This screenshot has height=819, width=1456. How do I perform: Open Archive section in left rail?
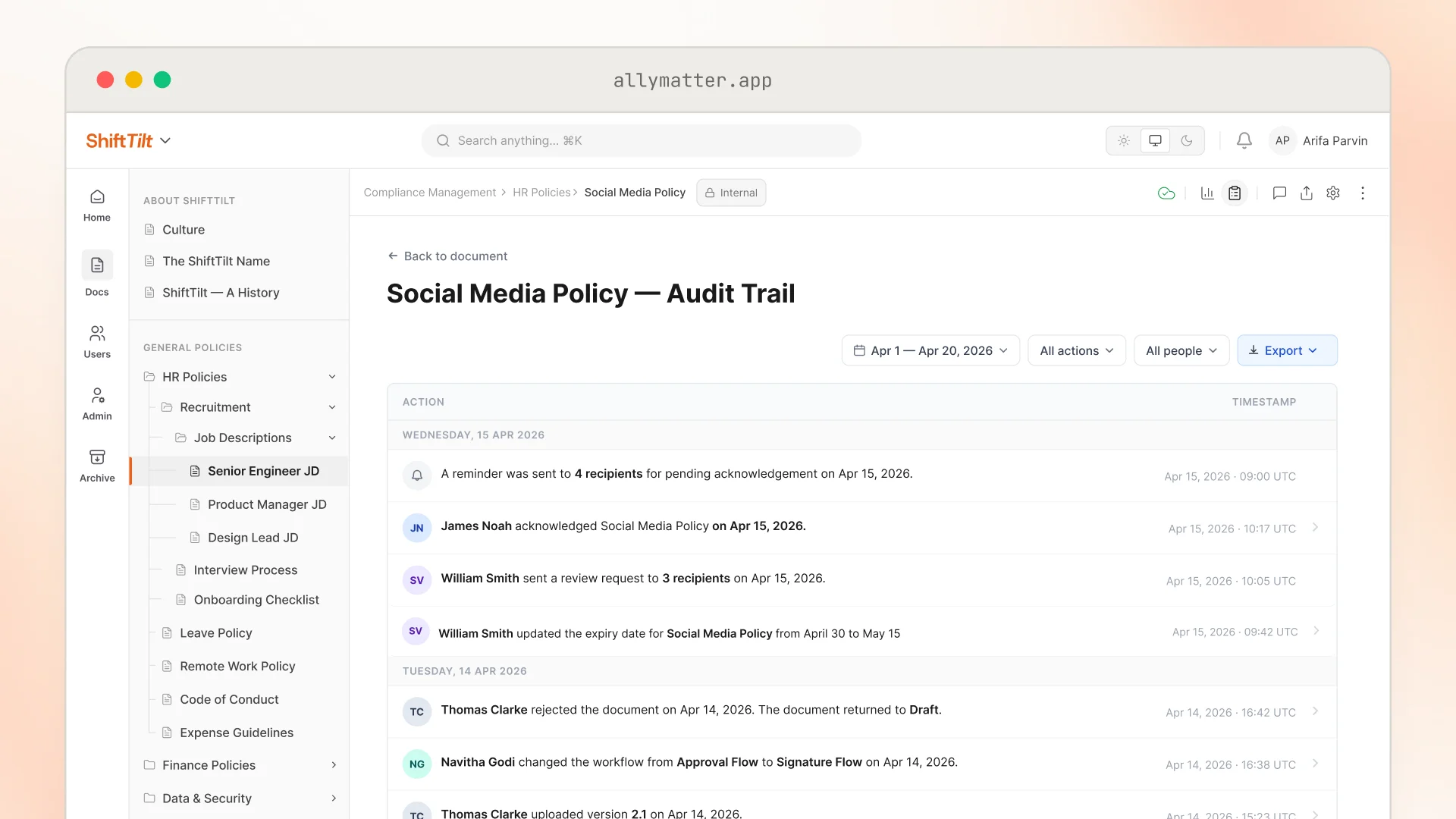(97, 466)
